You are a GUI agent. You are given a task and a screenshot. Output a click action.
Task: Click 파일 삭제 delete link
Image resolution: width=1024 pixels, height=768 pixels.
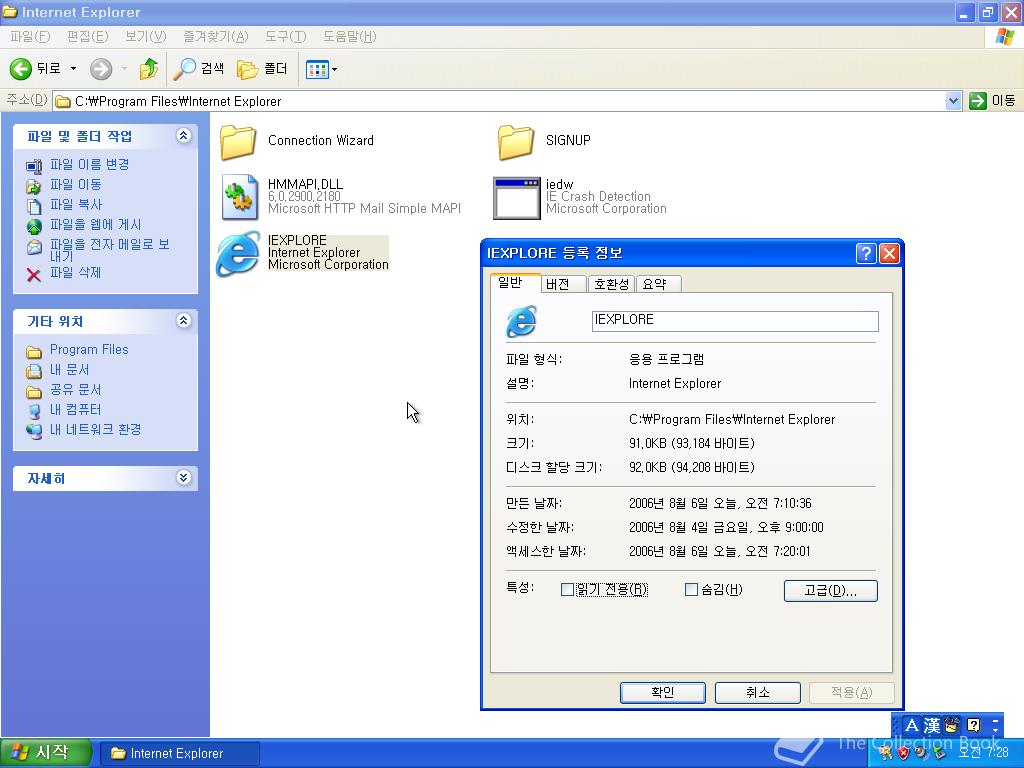point(76,272)
